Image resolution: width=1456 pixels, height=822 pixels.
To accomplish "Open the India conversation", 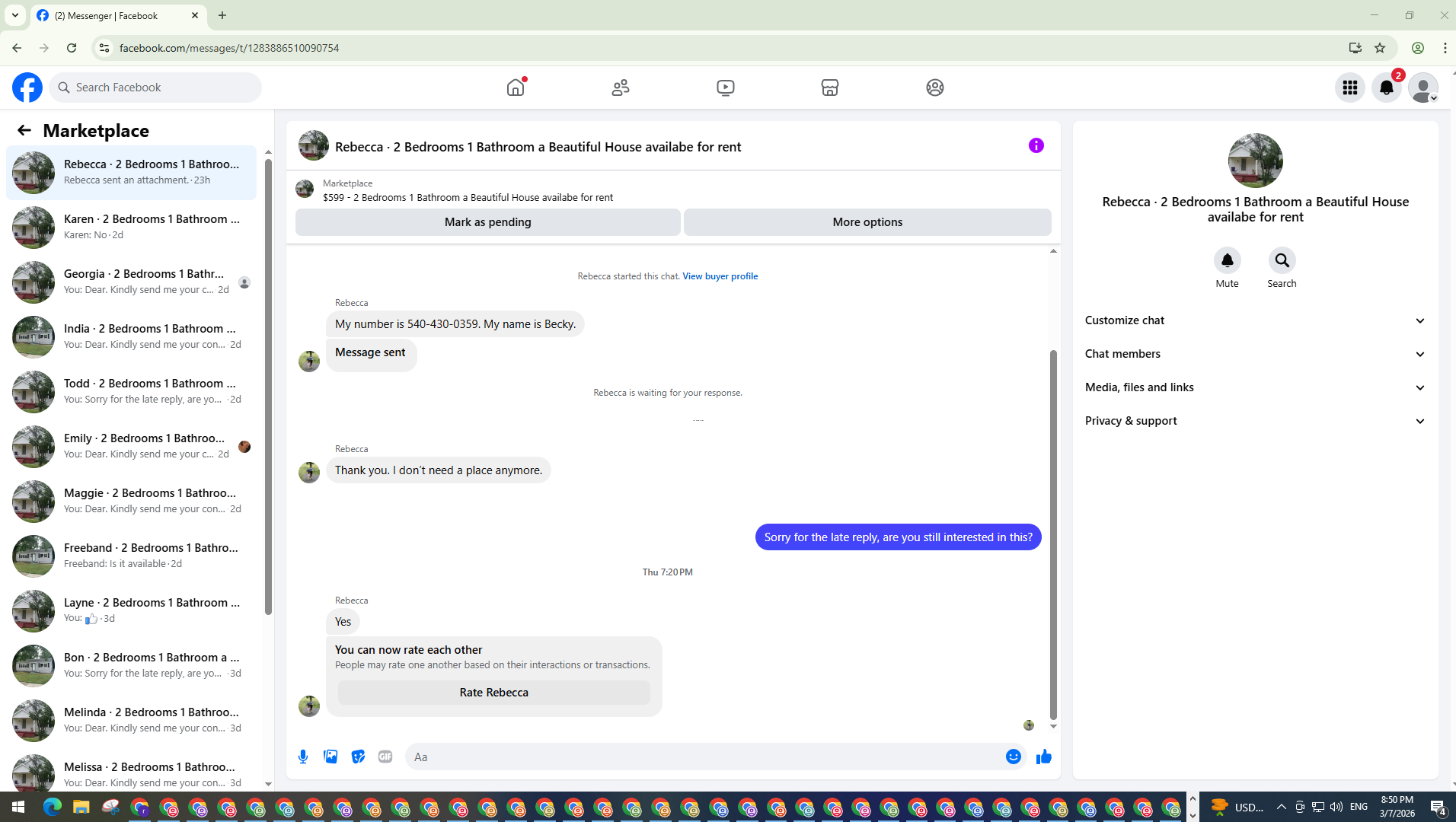I will 131,336.
